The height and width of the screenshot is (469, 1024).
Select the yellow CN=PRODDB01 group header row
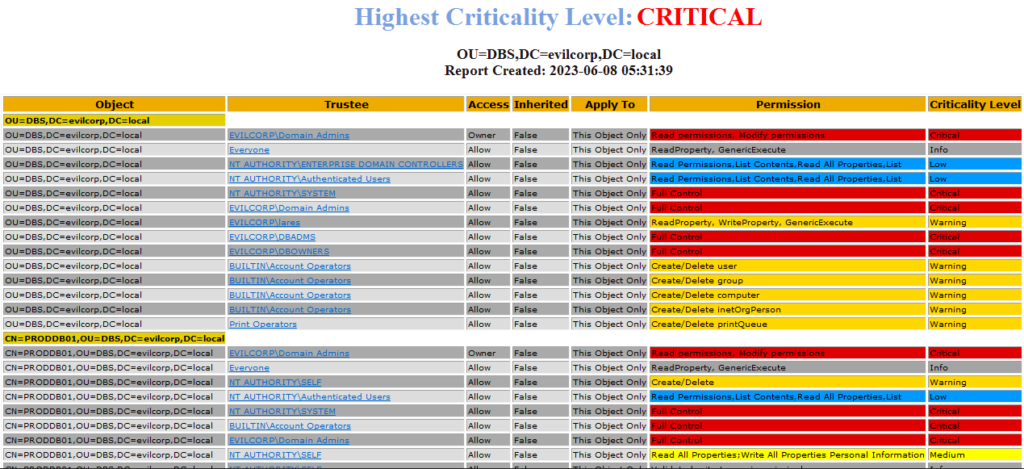coord(114,338)
